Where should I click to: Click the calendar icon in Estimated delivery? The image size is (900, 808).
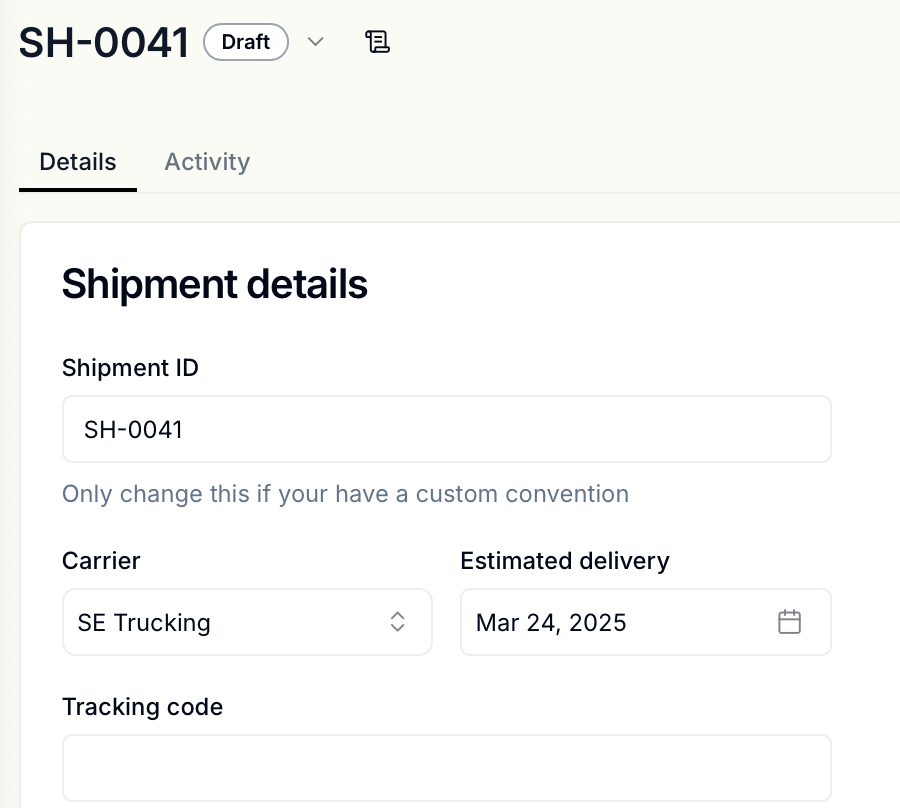tap(789, 622)
